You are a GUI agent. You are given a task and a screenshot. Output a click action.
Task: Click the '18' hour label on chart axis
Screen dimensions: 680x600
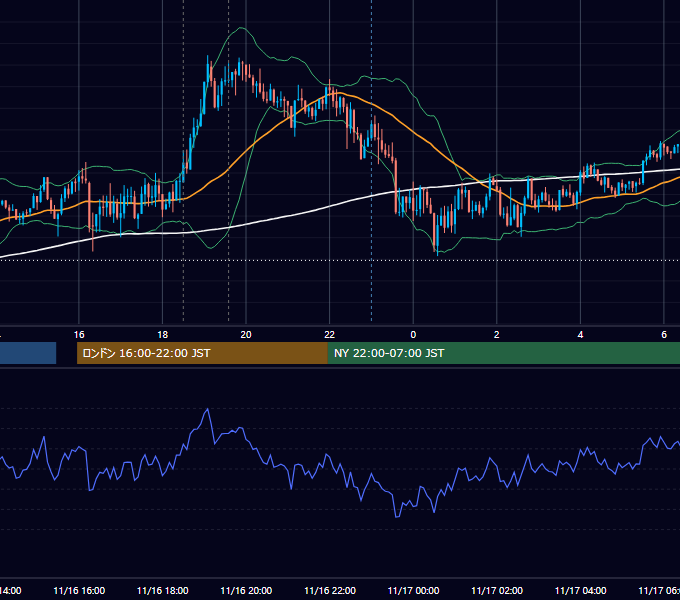[163, 335]
